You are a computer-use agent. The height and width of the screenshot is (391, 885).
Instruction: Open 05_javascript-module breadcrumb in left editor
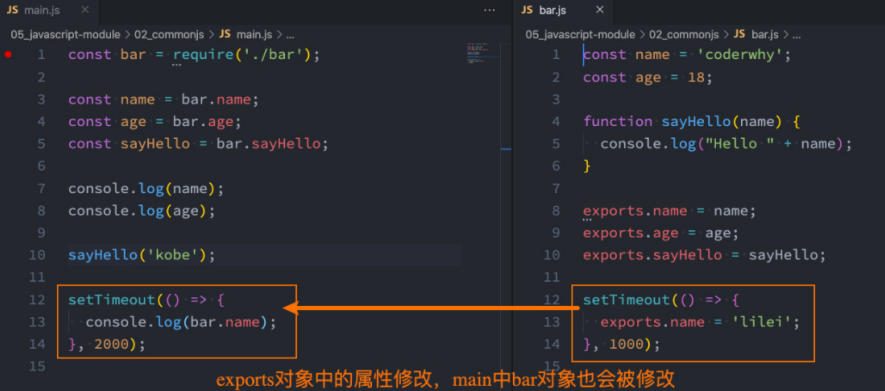tap(65, 34)
